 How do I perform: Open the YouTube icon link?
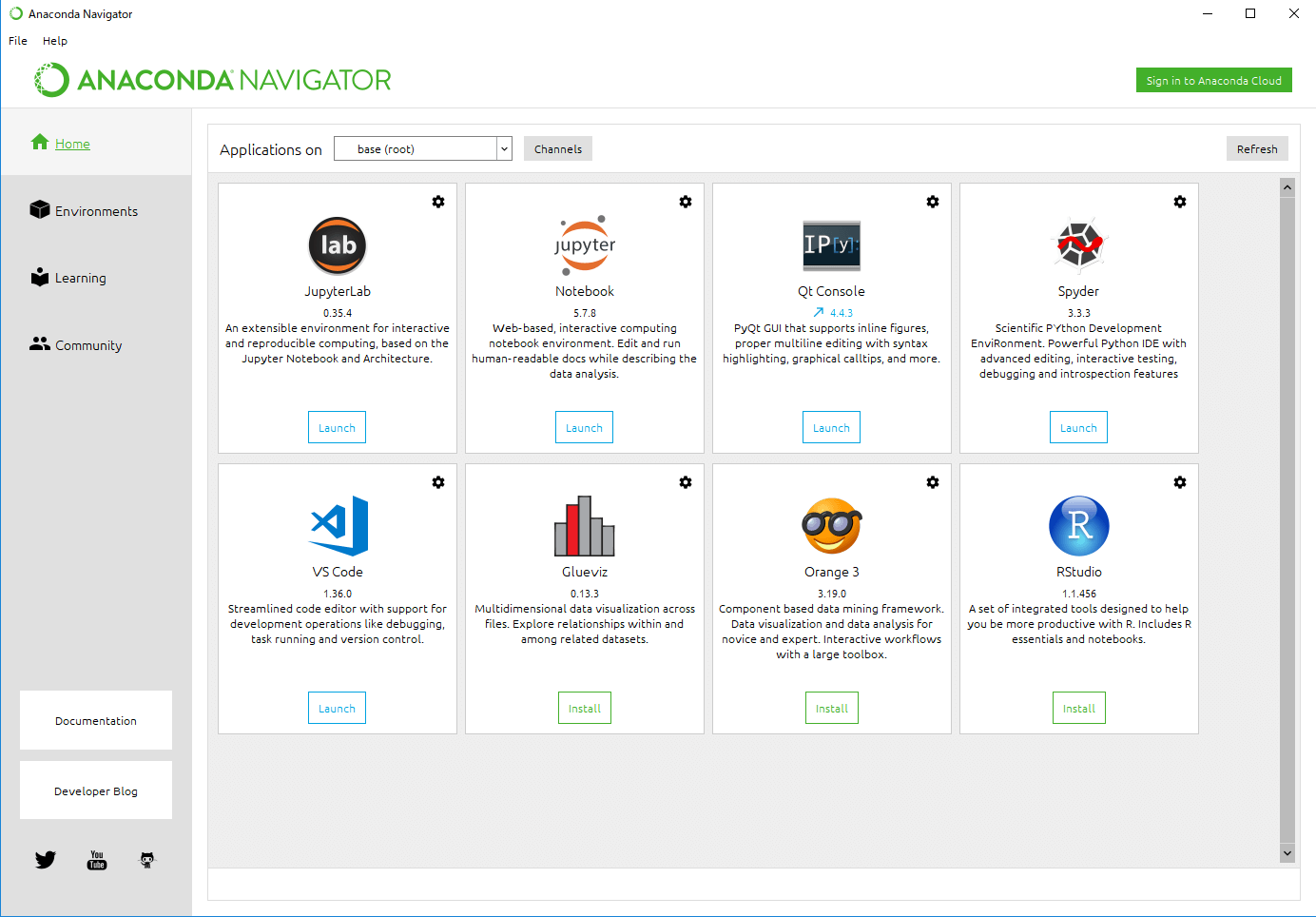(97, 860)
